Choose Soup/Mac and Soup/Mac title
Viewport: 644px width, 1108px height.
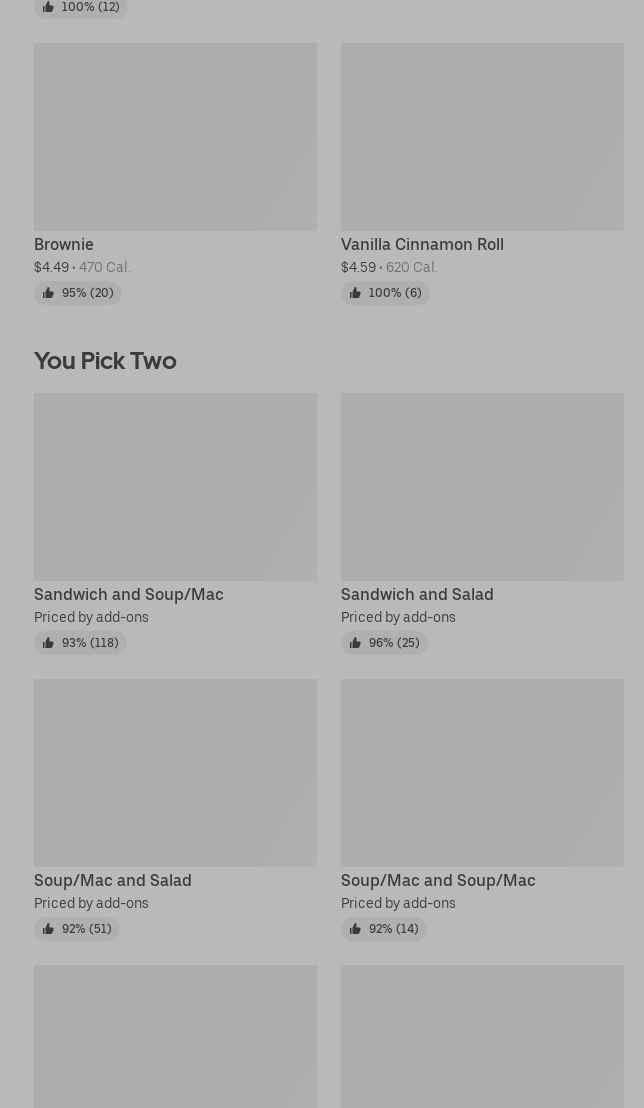[x=438, y=881]
